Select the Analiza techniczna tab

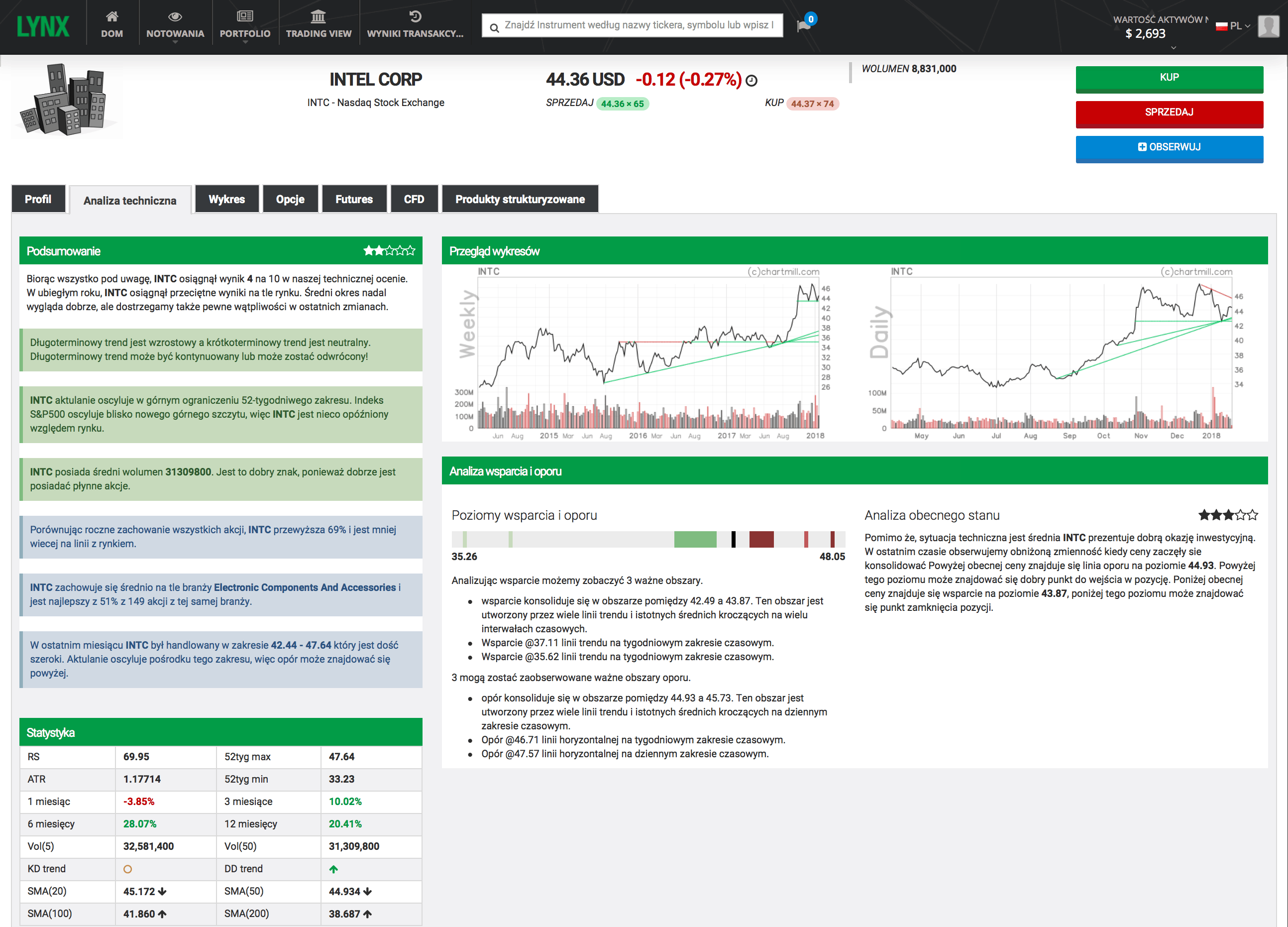130,200
